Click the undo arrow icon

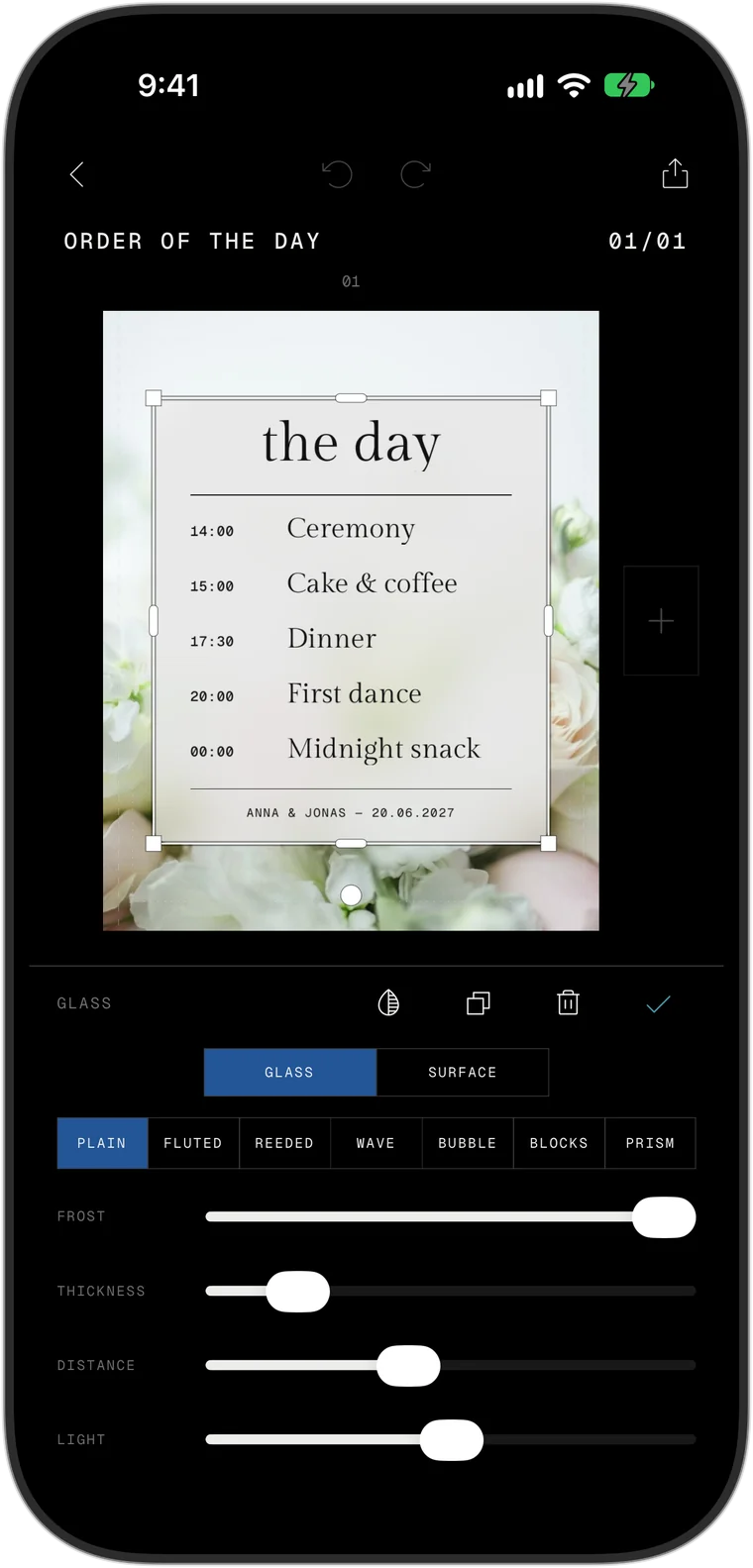coord(337,174)
